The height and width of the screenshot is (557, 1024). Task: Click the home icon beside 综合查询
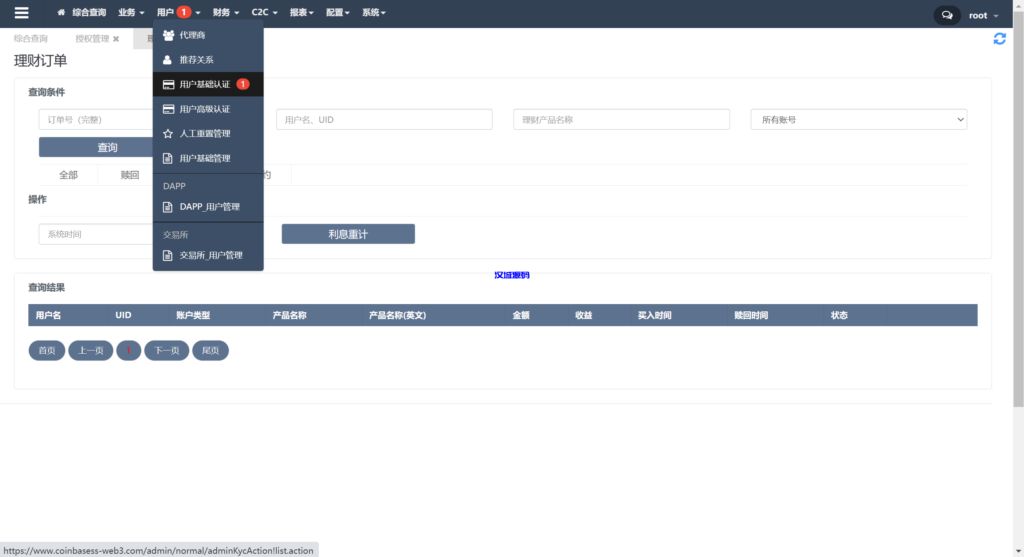pos(62,13)
